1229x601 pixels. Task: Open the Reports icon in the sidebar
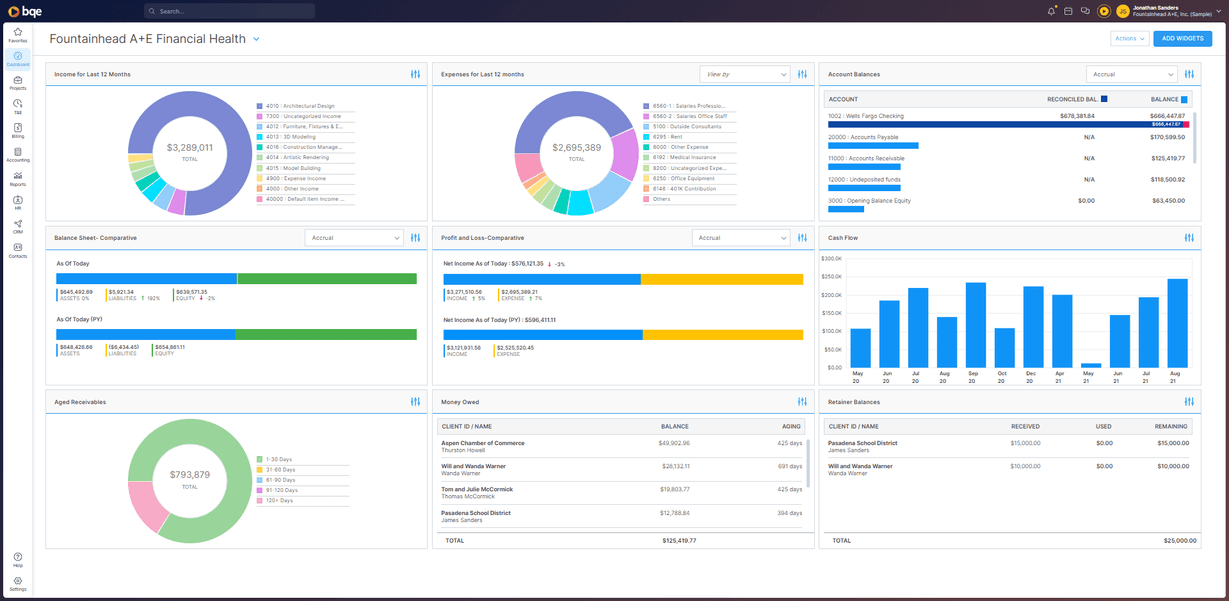click(x=17, y=176)
